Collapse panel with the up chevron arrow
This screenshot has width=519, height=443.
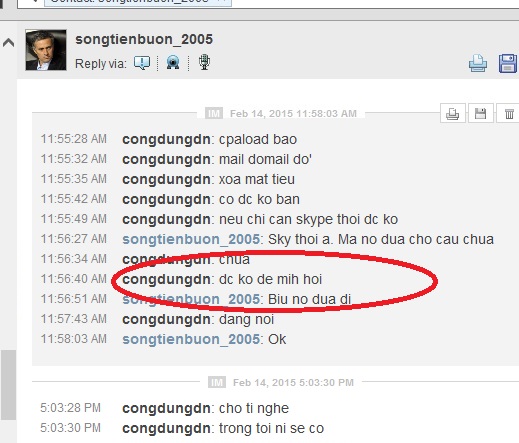pyautogui.click(x=8, y=43)
